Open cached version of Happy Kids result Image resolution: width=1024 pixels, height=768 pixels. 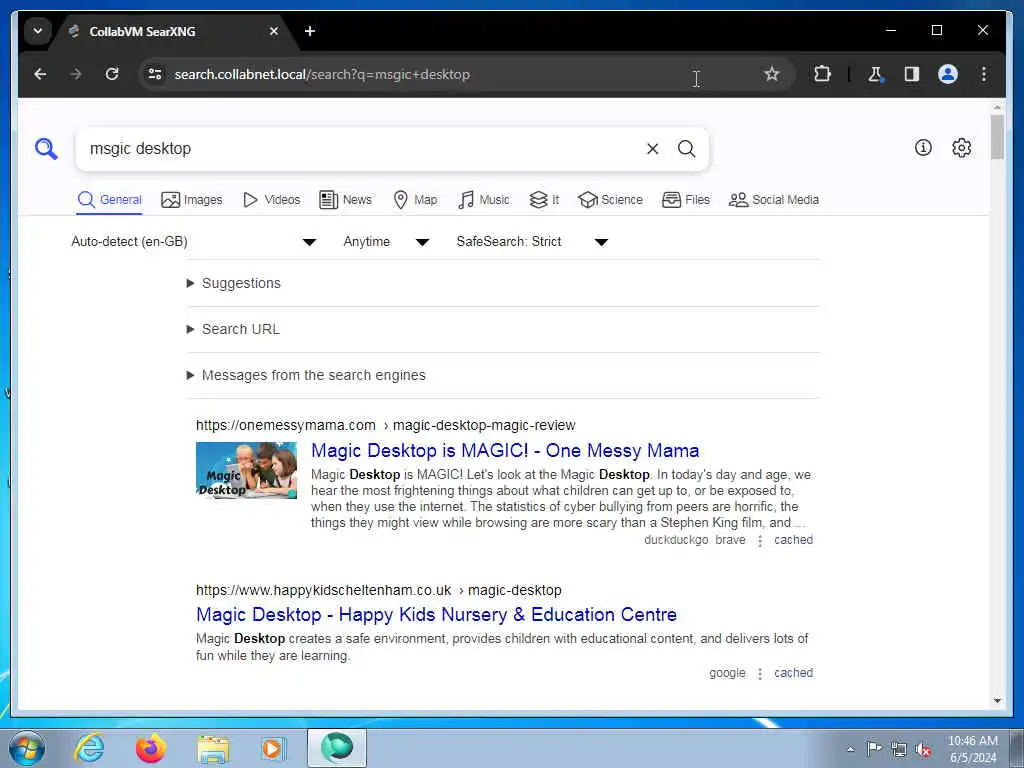(x=793, y=673)
